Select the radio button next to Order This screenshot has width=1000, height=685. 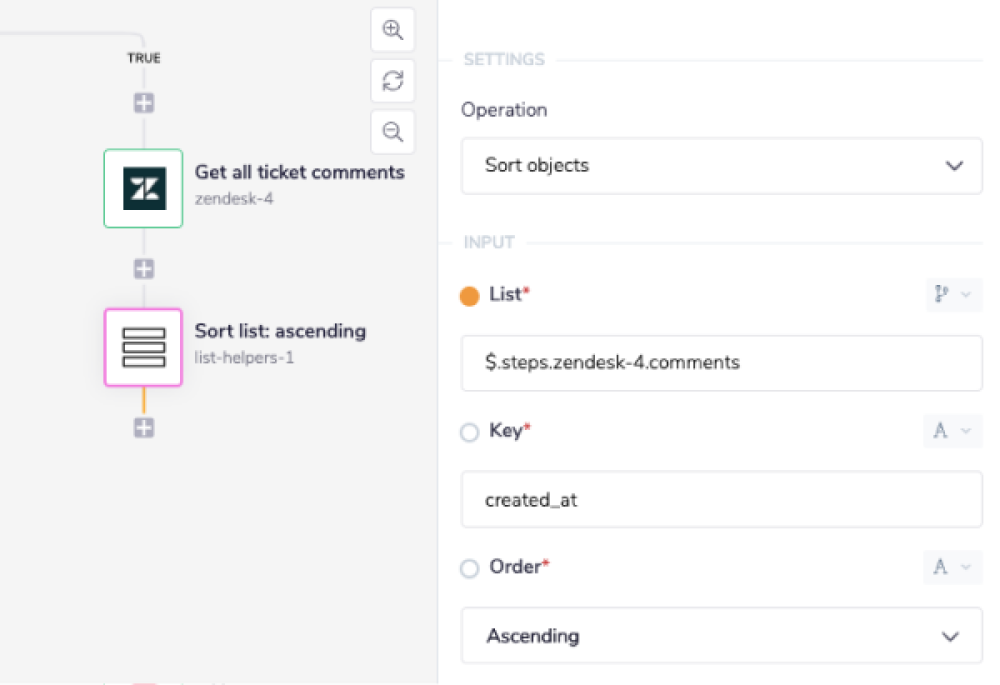pos(469,568)
